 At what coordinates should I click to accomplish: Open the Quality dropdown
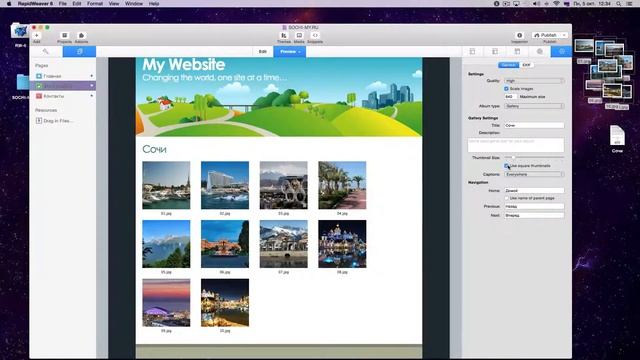[534, 81]
